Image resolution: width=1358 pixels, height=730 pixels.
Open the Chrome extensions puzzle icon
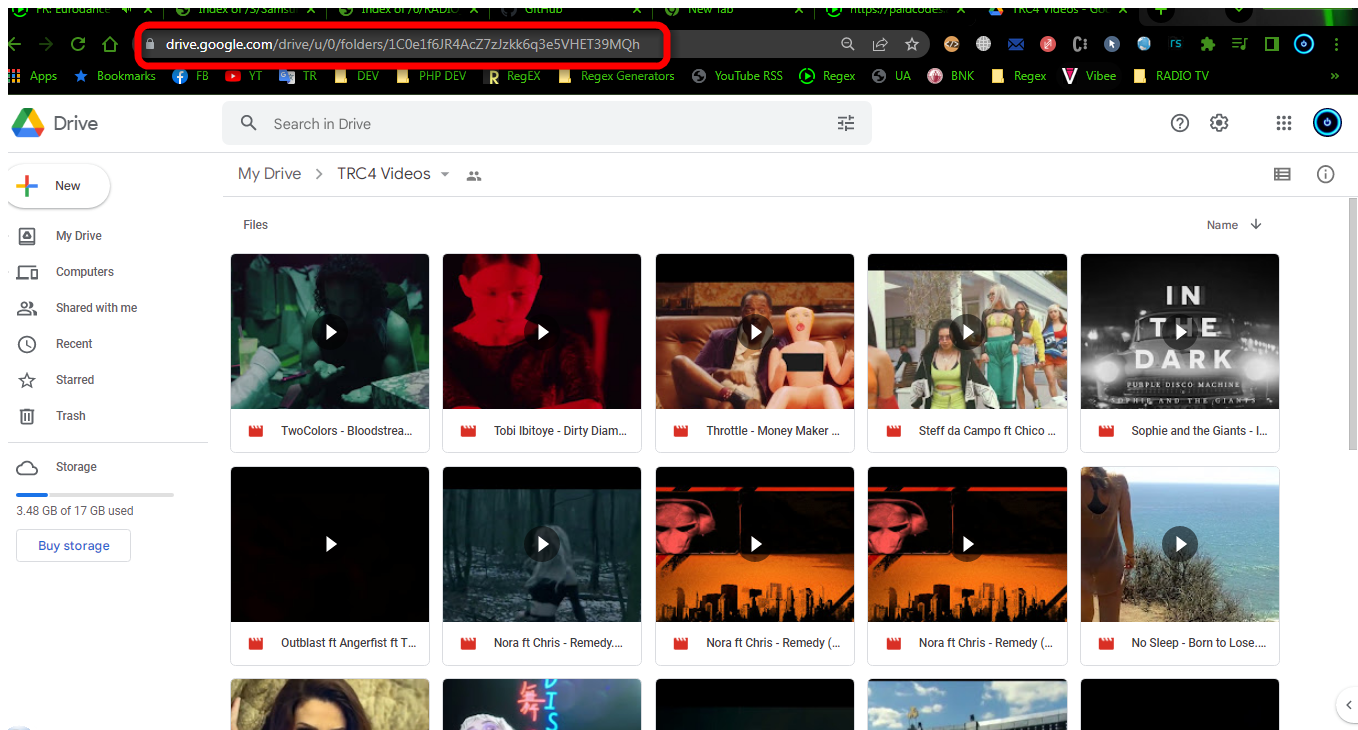[x=1208, y=44]
